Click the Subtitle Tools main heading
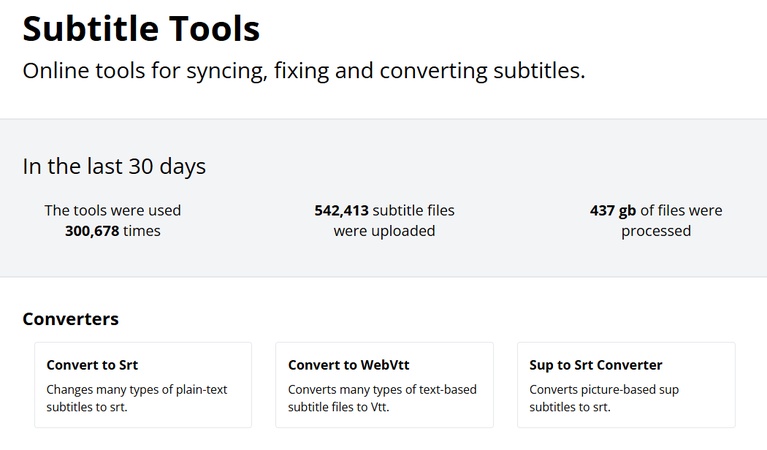 click(141, 28)
